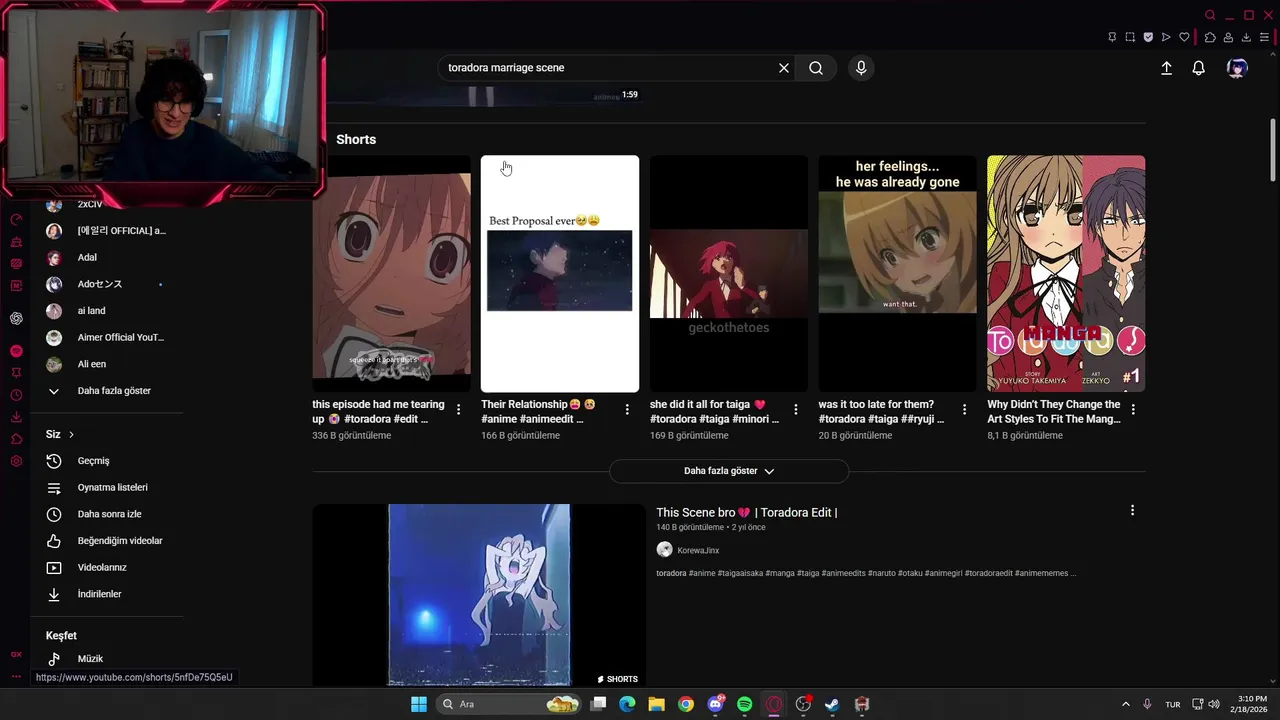Open more options for 'This Scene bro' video
Viewport: 1280px width, 720px height.
click(x=1132, y=510)
